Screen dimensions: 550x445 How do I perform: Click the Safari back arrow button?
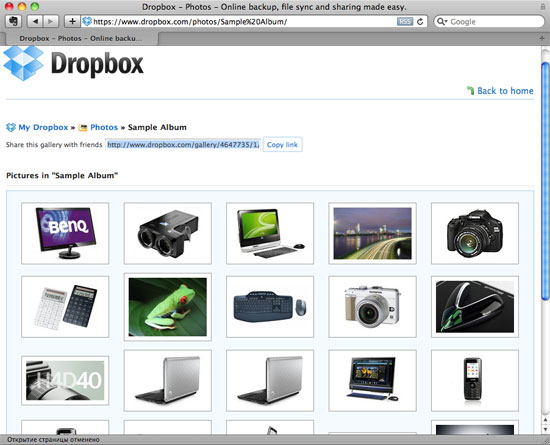35,21
